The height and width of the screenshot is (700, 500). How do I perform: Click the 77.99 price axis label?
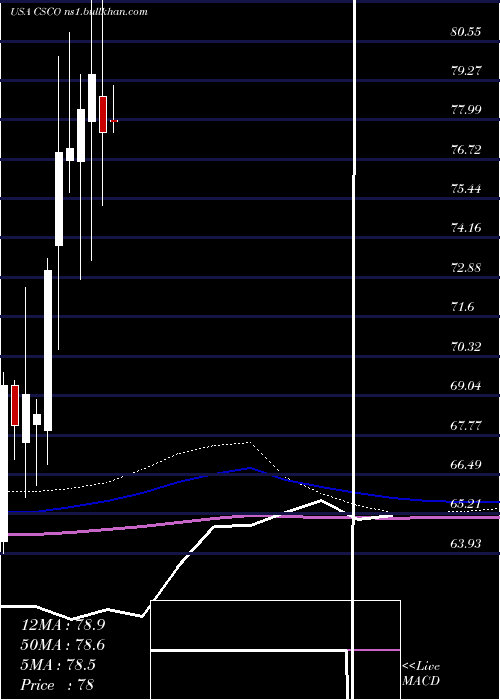click(466, 110)
